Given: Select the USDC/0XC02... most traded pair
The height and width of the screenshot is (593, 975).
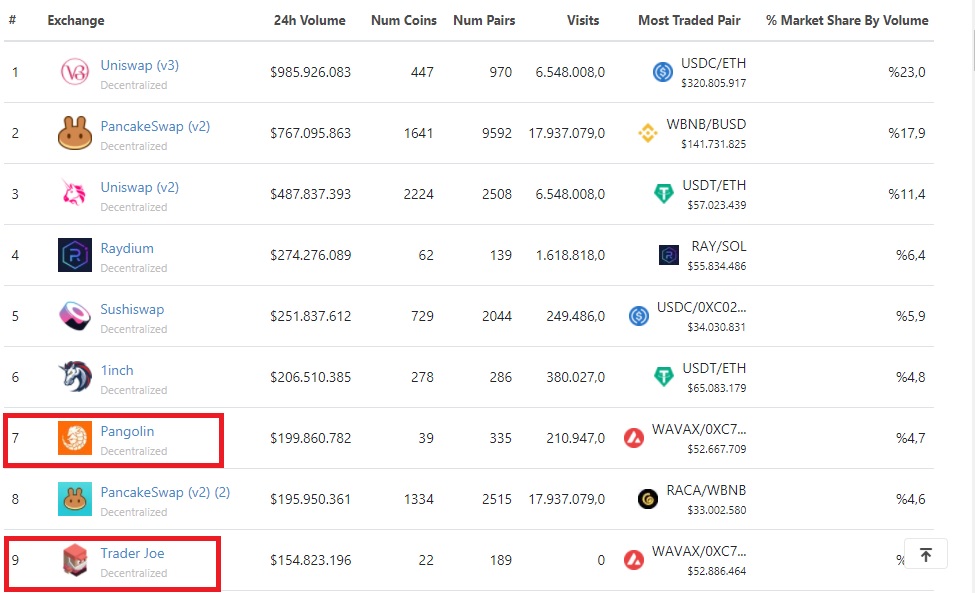Looking at the screenshot, I should point(701,307).
